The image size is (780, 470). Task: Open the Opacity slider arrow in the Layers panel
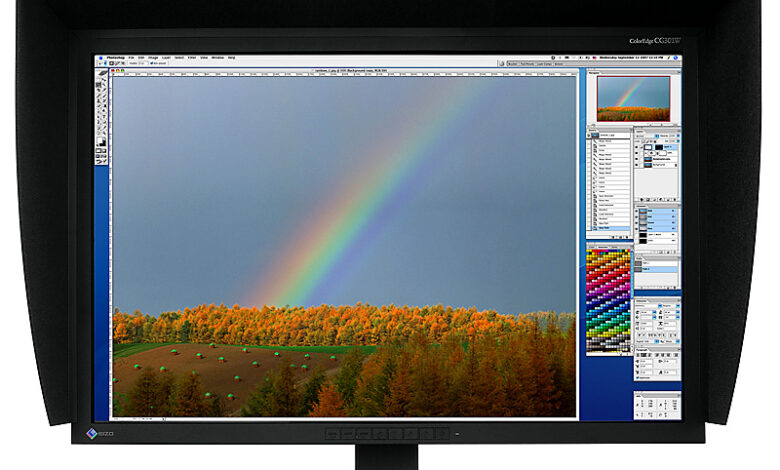[x=678, y=136]
